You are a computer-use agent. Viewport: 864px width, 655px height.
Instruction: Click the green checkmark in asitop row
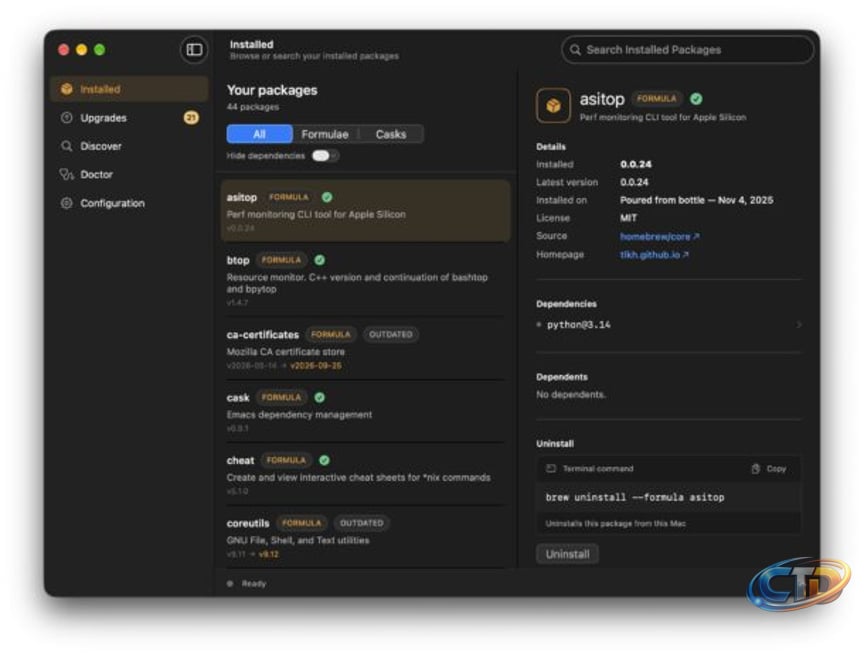tap(327, 197)
